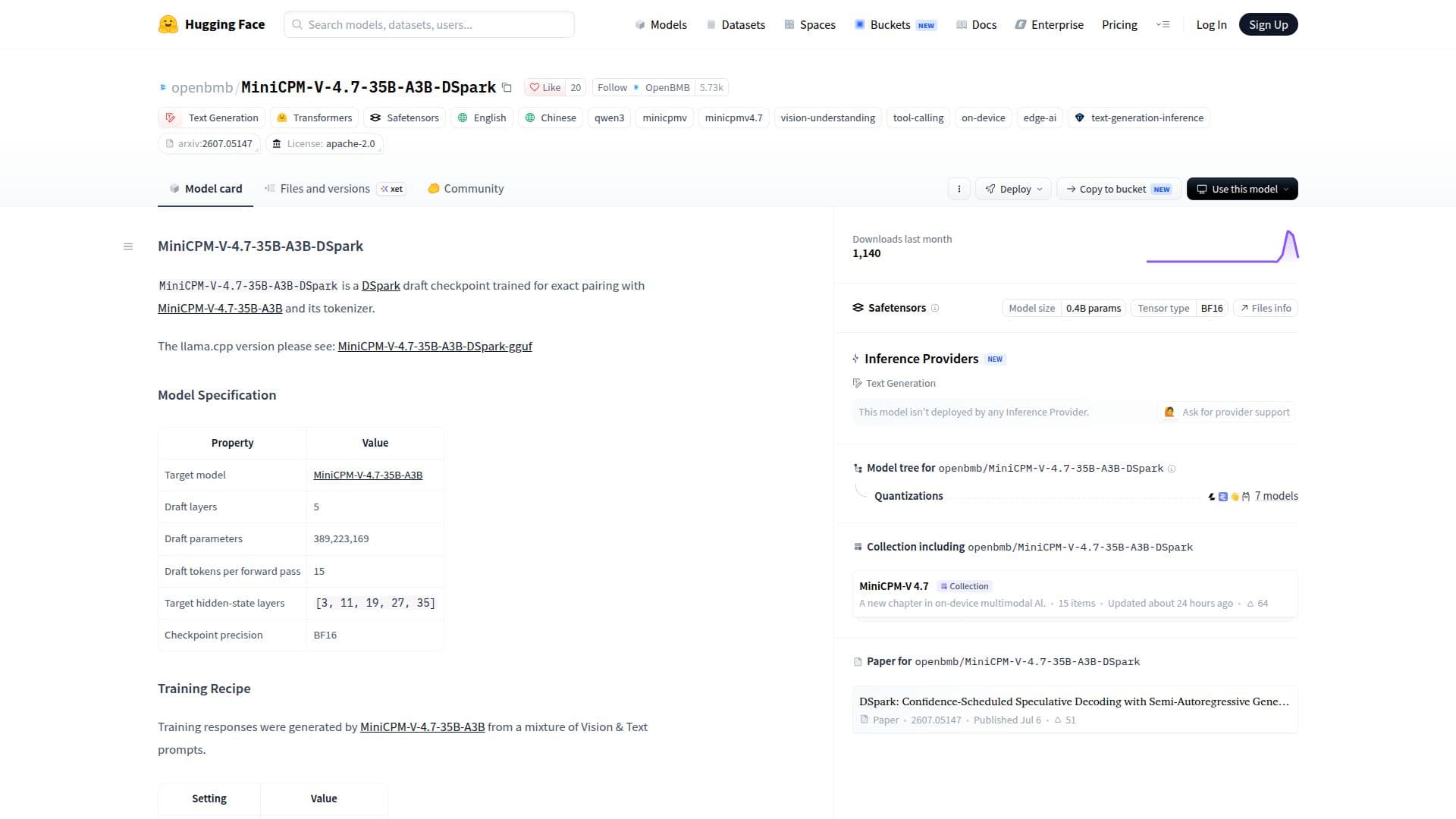
Task: Open the table of contents icon
Action: coord(128,246)
